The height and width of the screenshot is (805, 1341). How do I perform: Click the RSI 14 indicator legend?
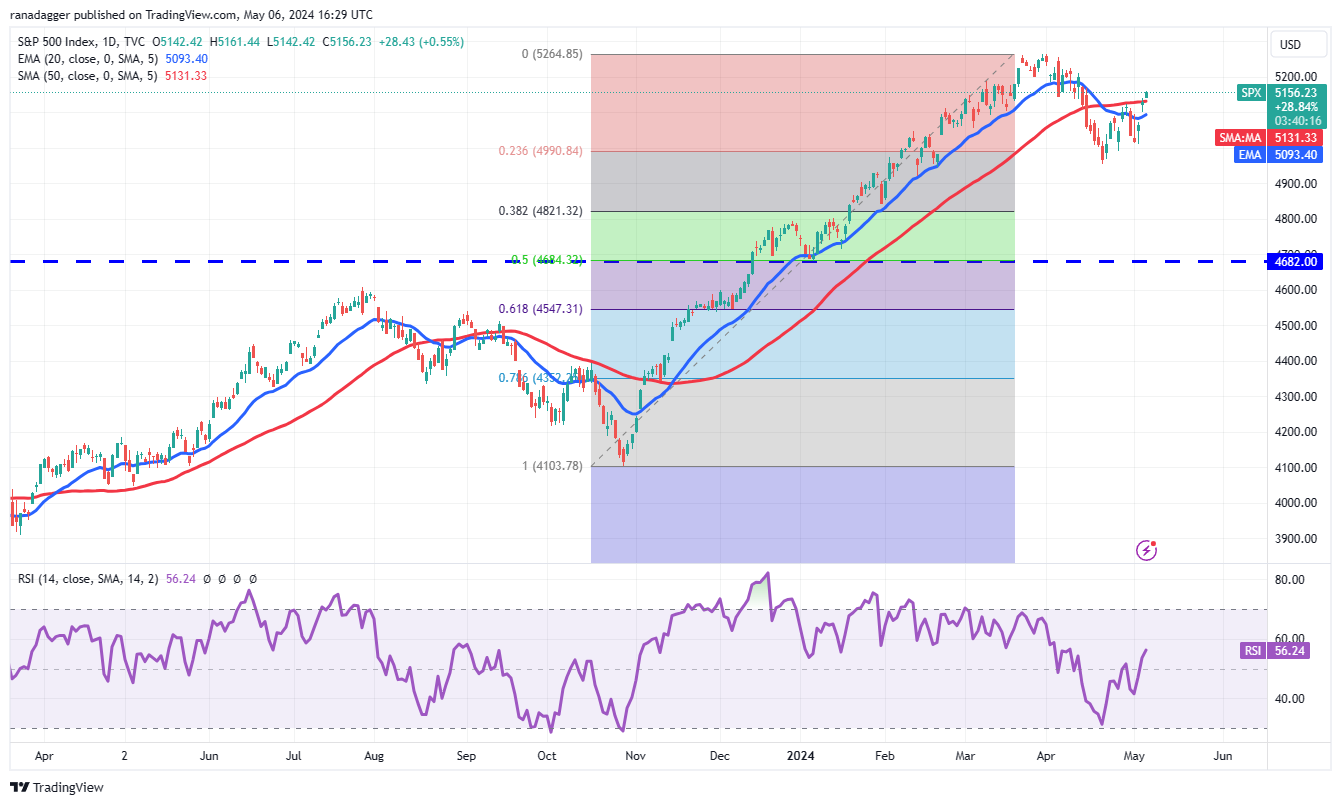click(134, 578)
